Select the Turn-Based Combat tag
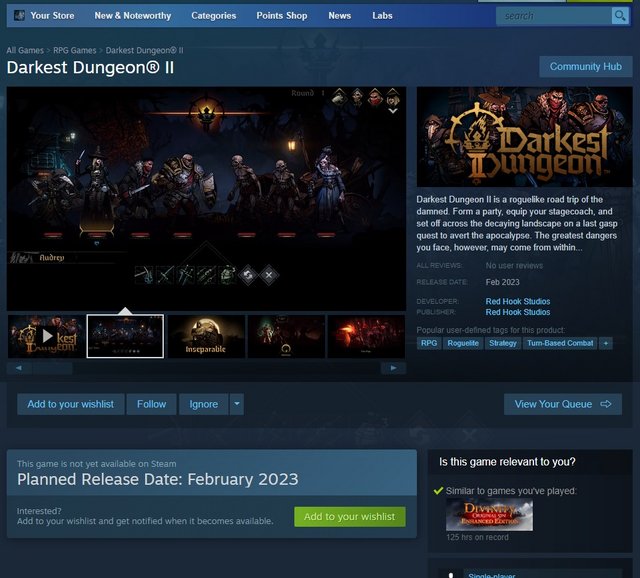The width and height of the screenshot is (640, 578). point(560,343)
